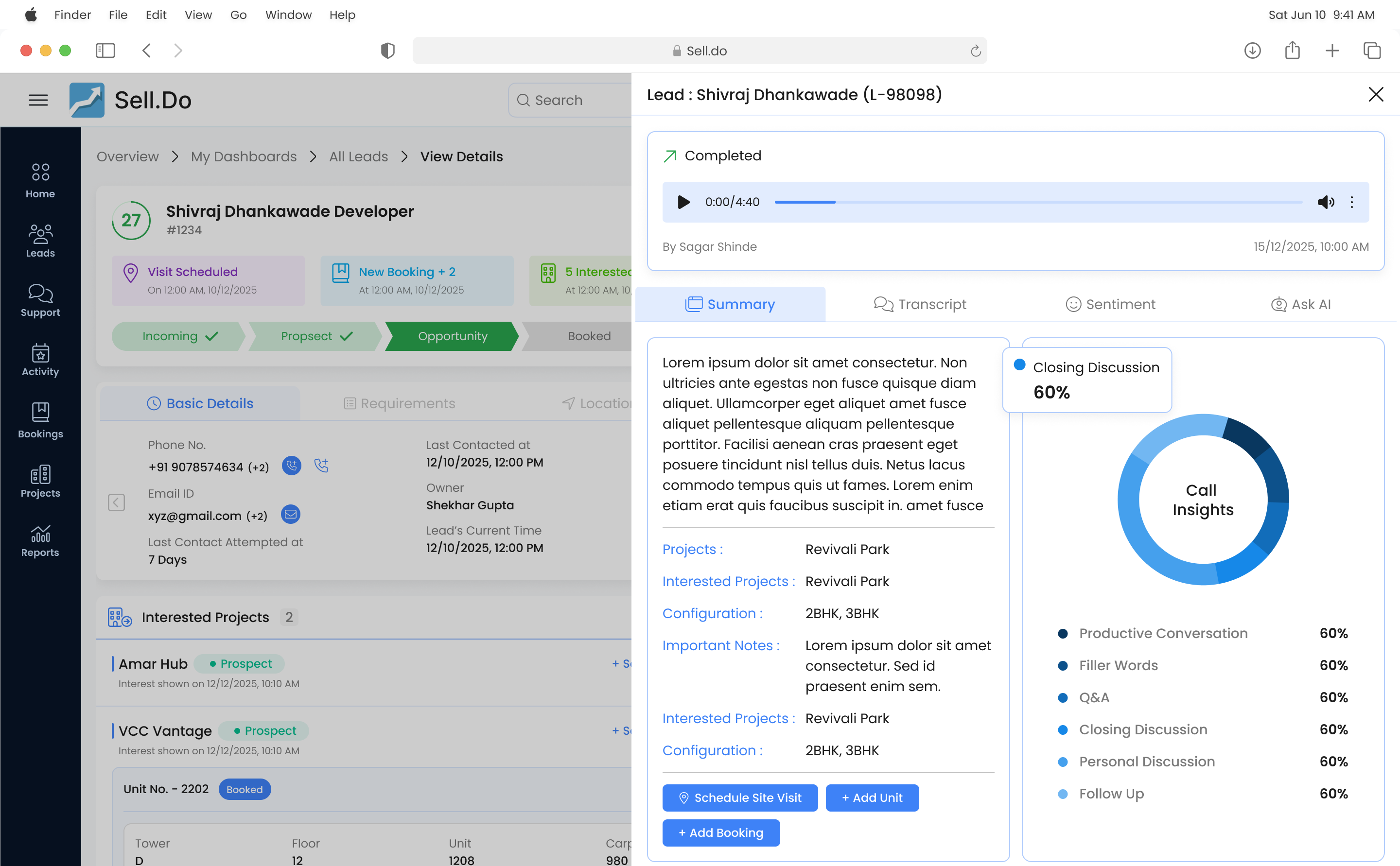This screenshot has width=1400, height=866.
Task: Click the add phone contact icon
Action: point(321,466)
